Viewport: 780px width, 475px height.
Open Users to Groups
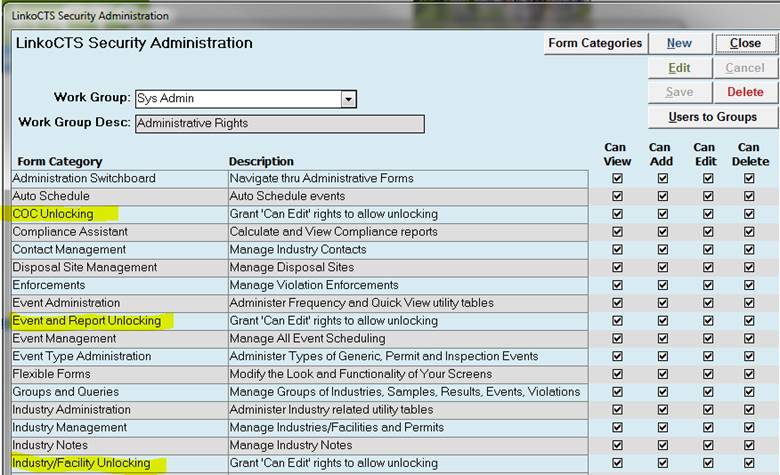[712, 117]
